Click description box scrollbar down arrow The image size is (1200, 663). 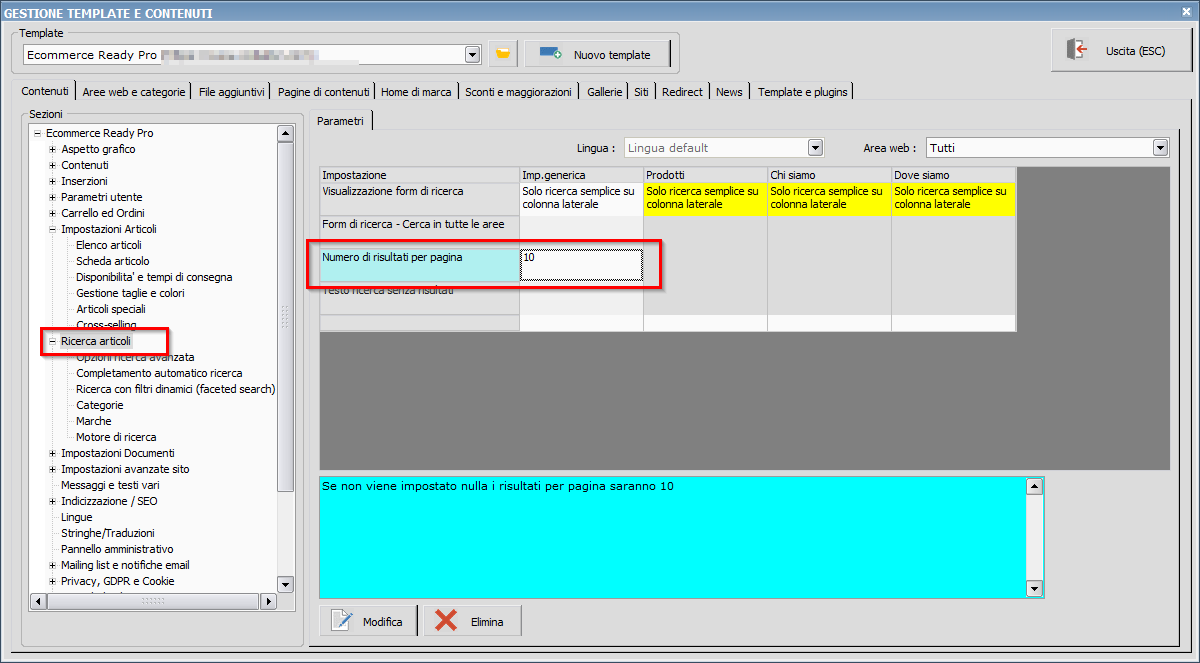1035,589
